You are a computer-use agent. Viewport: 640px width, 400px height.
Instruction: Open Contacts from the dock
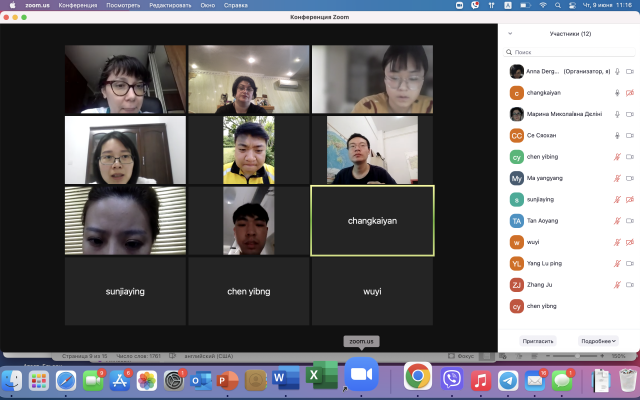256,381
